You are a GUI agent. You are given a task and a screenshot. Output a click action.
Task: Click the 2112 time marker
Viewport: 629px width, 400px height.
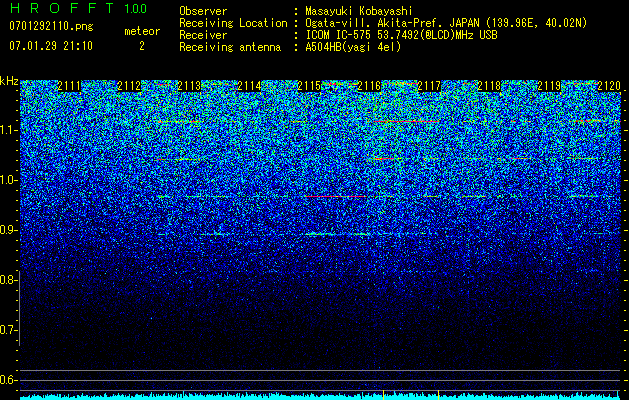(129, 86)
